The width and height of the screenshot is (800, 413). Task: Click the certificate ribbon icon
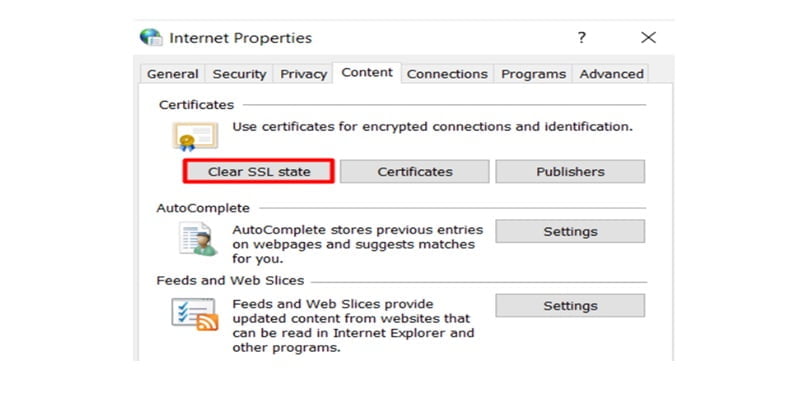(195, 136)
